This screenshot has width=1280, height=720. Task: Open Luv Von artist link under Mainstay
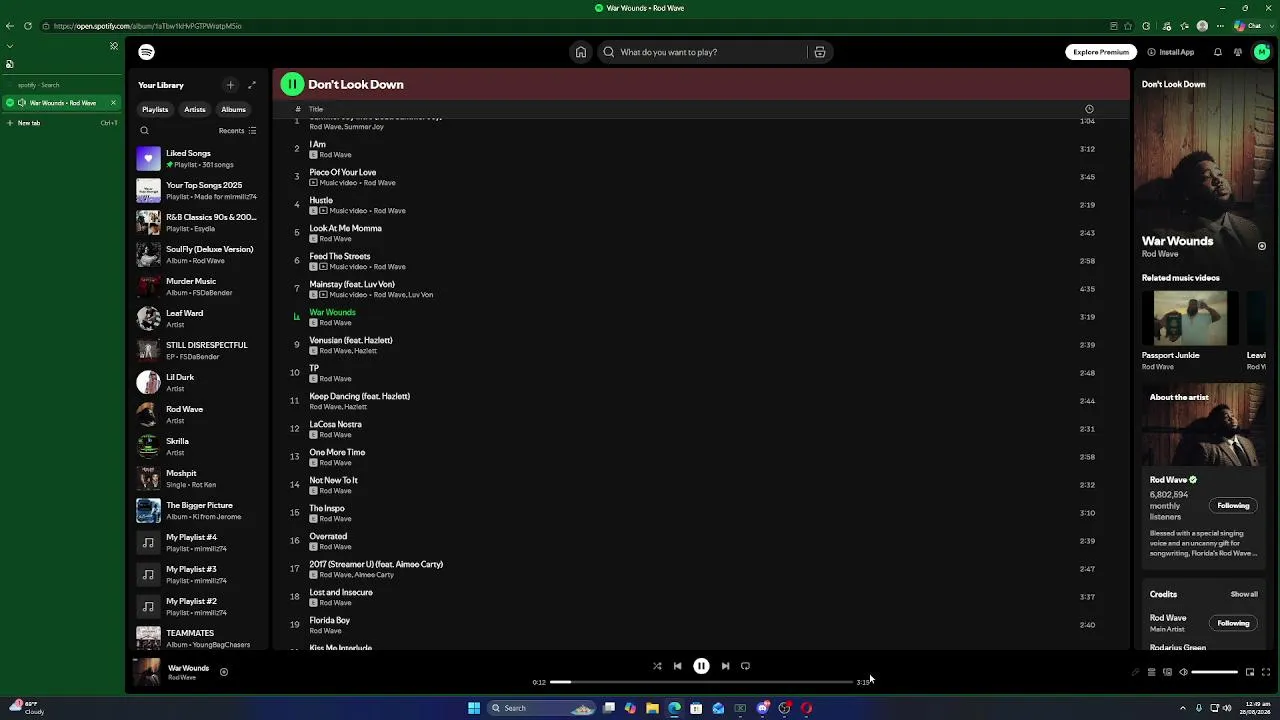[421, 295]
